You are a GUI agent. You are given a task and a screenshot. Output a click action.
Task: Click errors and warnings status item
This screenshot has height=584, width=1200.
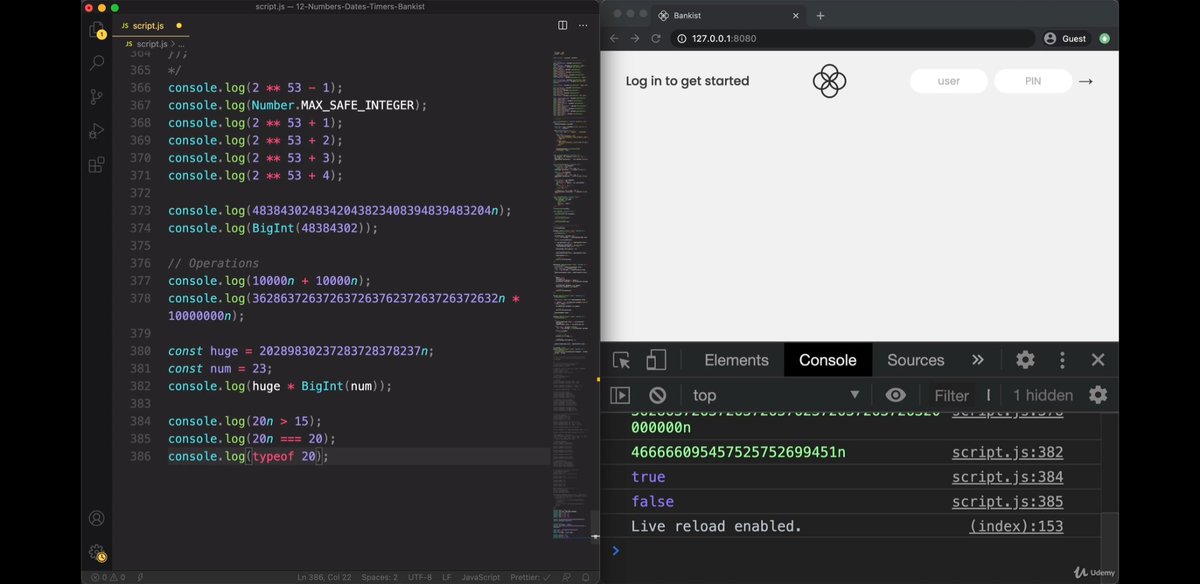[x=108, y=577]
